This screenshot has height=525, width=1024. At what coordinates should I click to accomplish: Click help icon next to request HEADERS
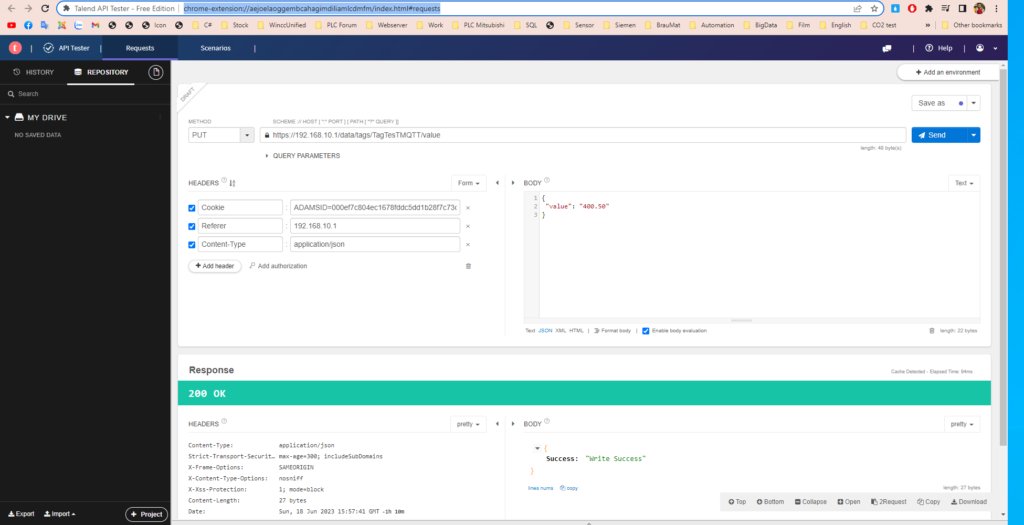(x=224, y=181)
